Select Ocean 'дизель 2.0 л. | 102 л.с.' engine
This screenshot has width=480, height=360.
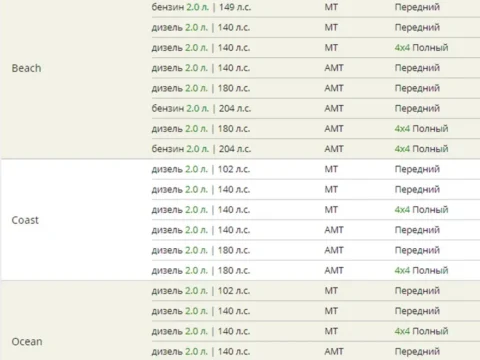click(x=201, y=291)
